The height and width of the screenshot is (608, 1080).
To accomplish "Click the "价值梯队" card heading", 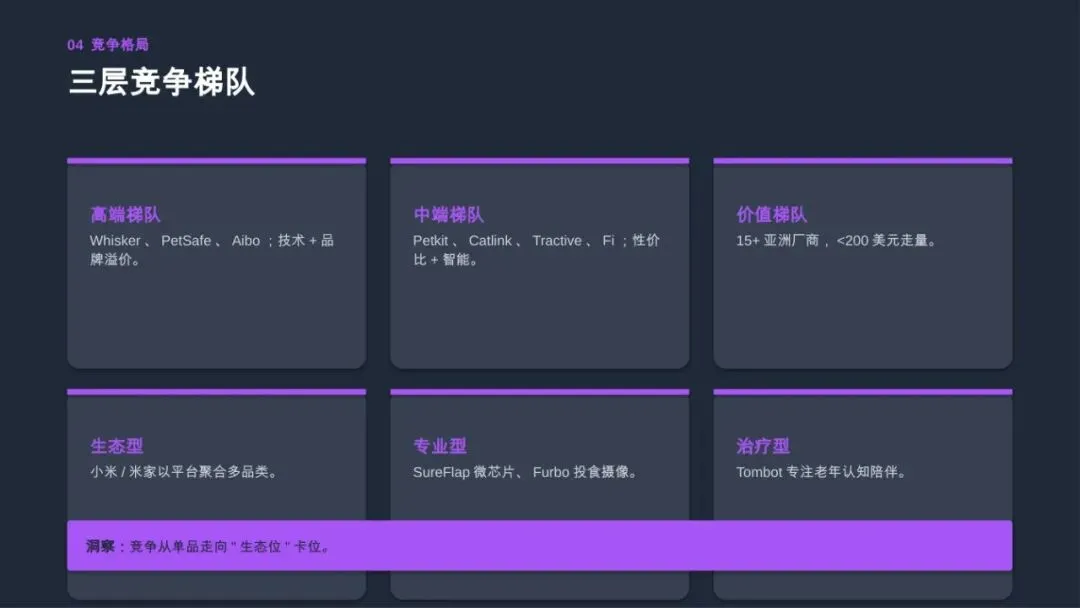I will click(771, 215).
